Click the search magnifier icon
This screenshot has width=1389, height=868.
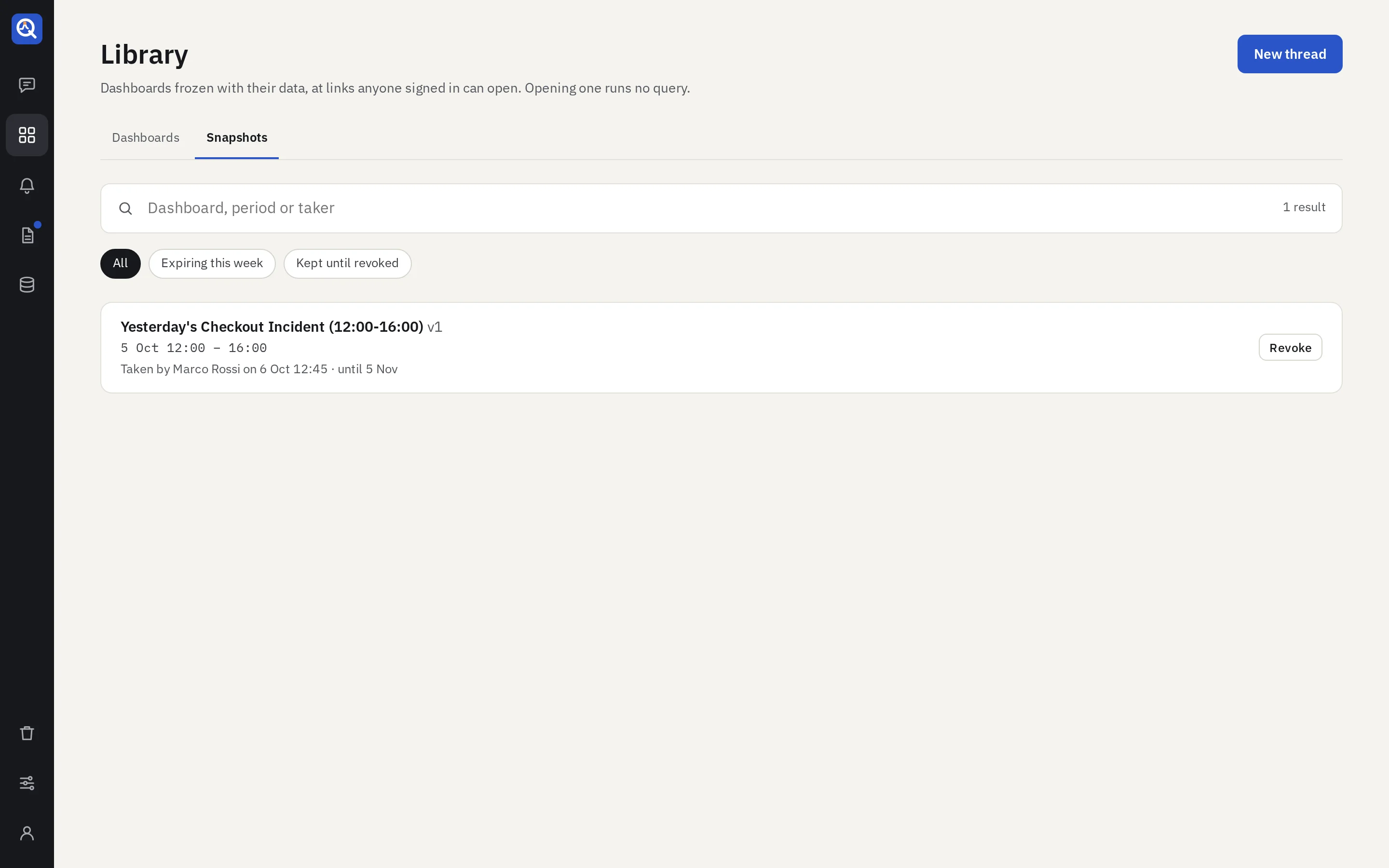tap(125, 208)
